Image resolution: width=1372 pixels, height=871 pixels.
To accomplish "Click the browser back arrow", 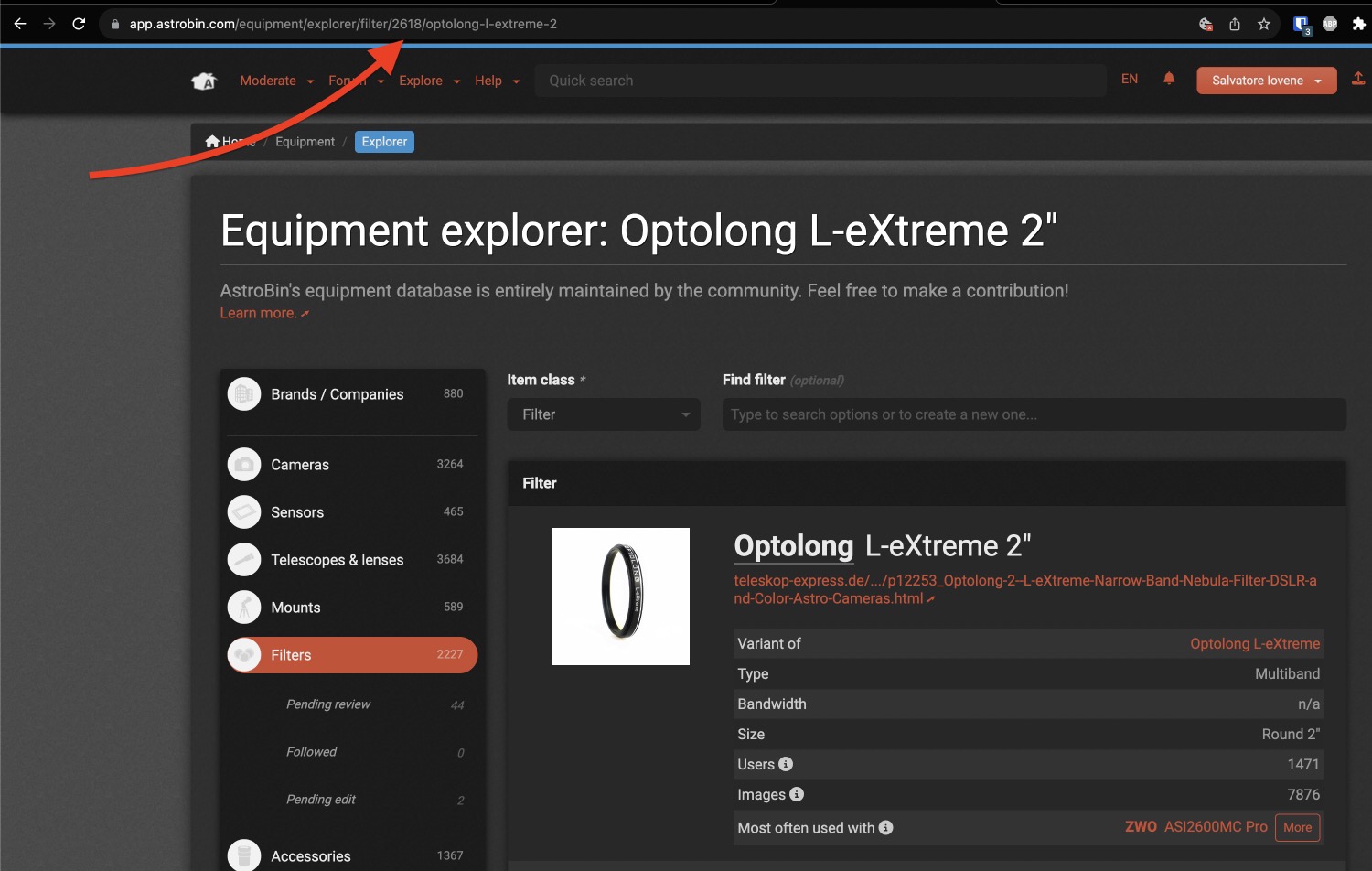I will (20, 24).
